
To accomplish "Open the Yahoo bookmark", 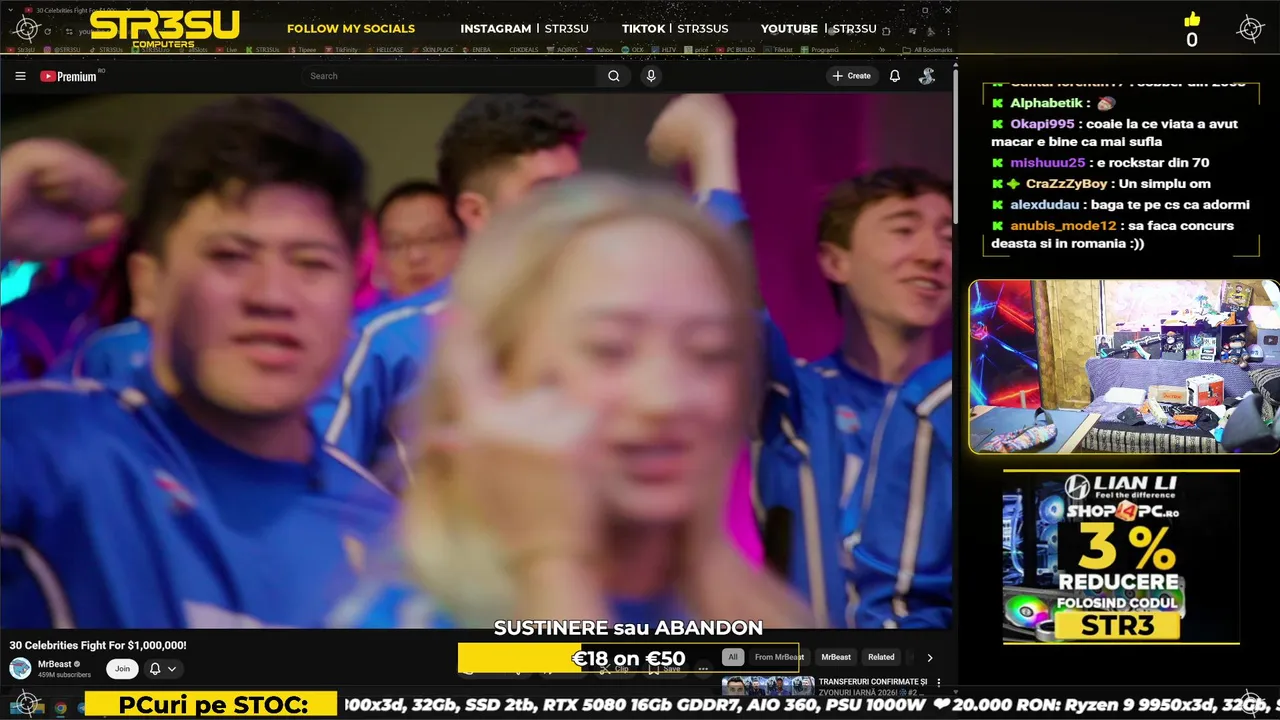I will click(x=600, y=49).
